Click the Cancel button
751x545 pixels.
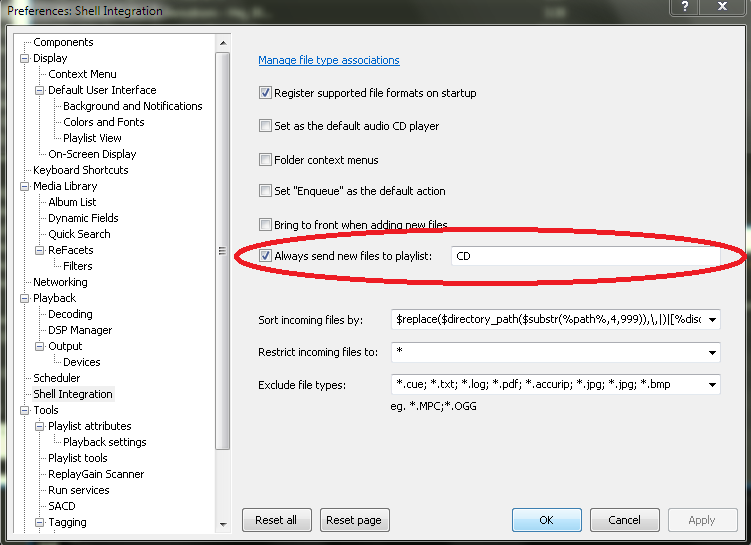coord(625,520)
